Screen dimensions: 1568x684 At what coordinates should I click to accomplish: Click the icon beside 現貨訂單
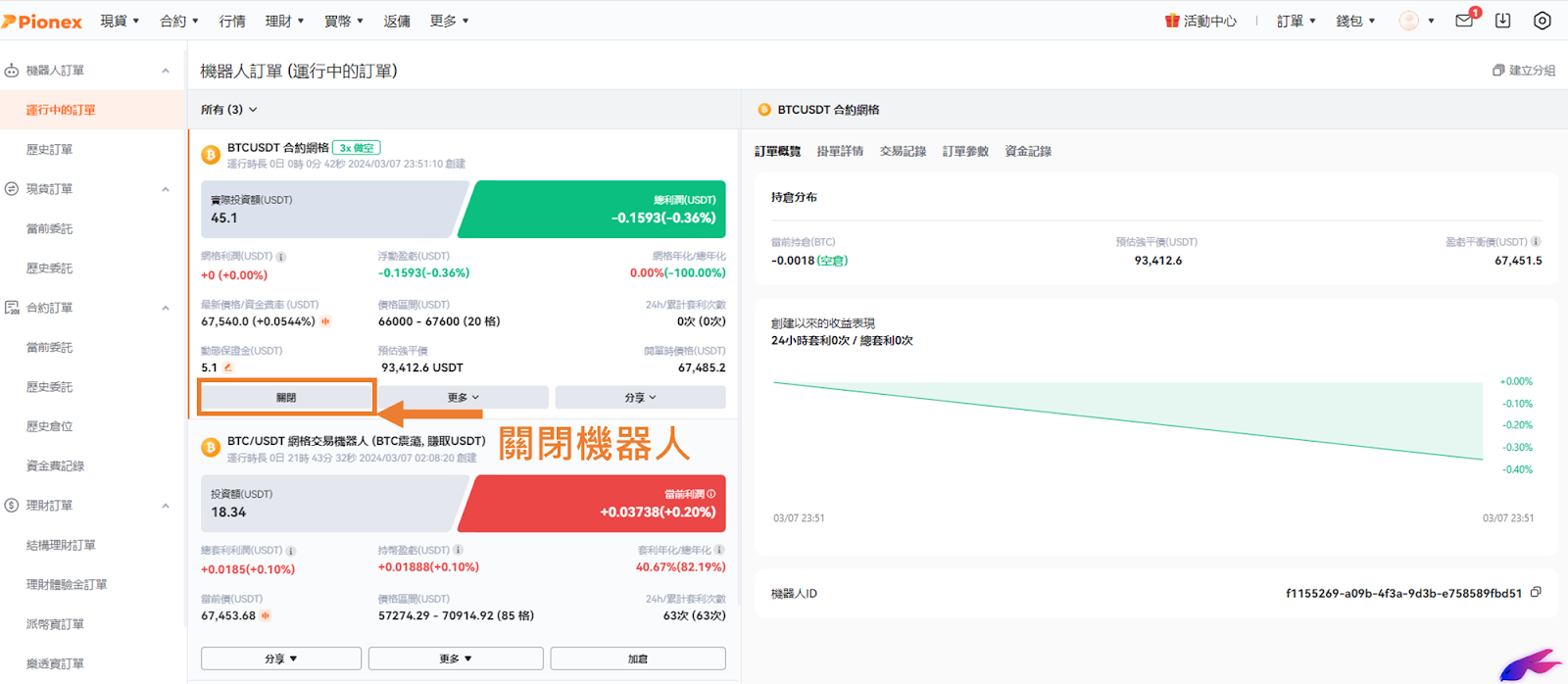click(x=12, y=189)
